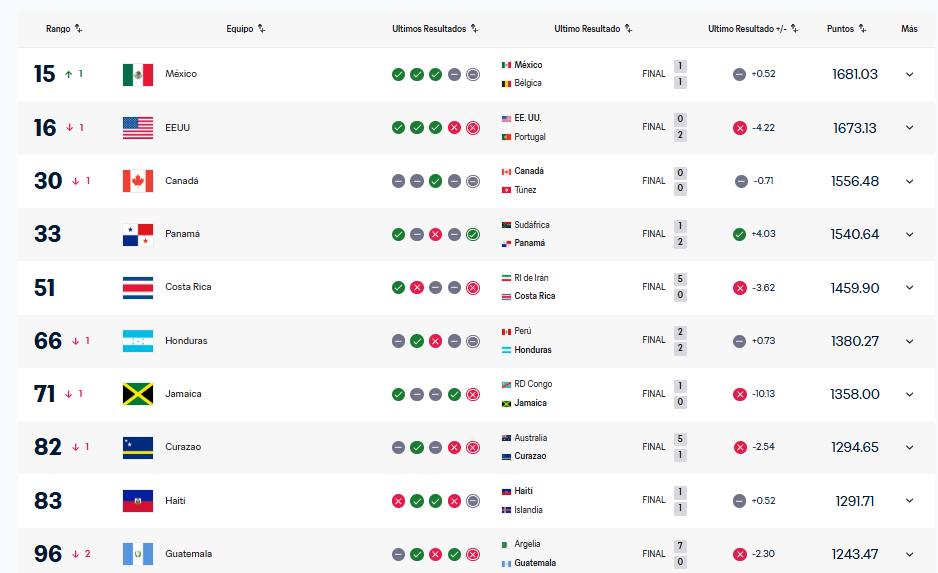Click the Costa Rica flag icon
Image resolution: width=938 pixels, height=573 pixels.
click(137, 287)
